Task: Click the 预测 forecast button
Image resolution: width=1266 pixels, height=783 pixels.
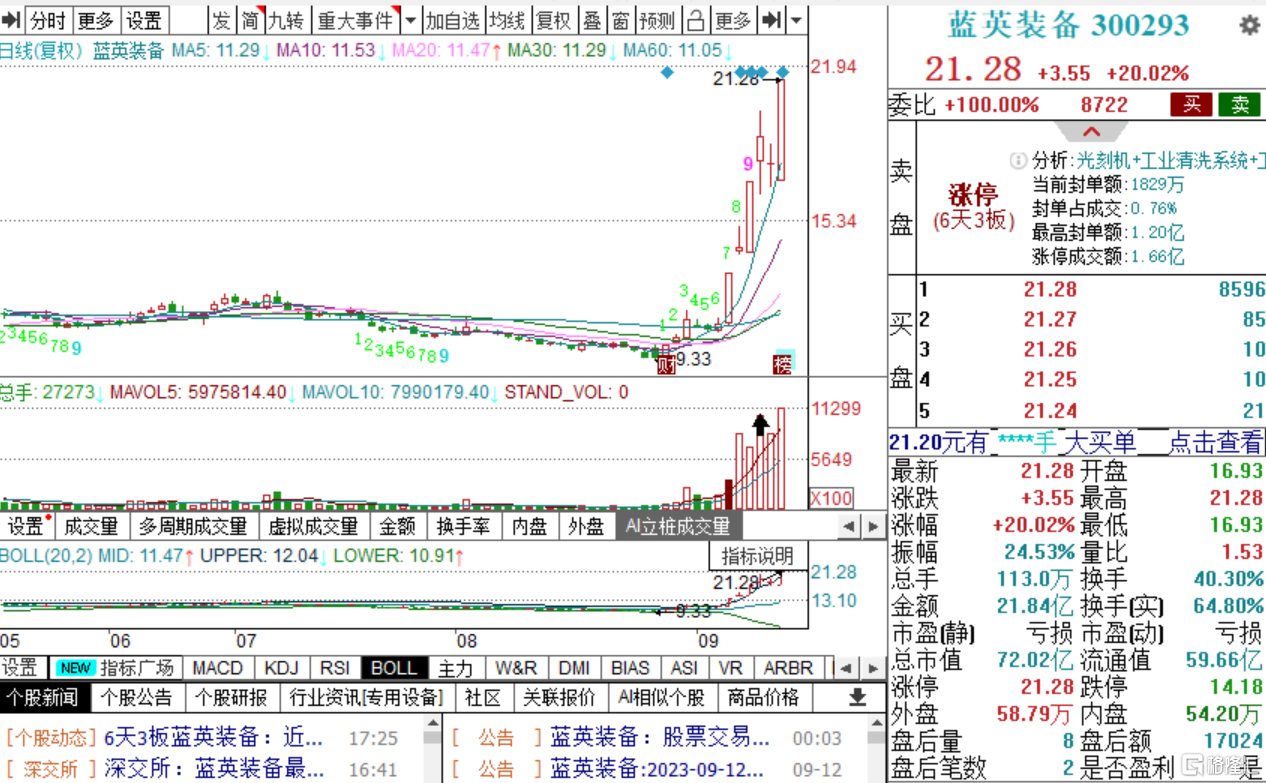Action: tap(656, 19)
